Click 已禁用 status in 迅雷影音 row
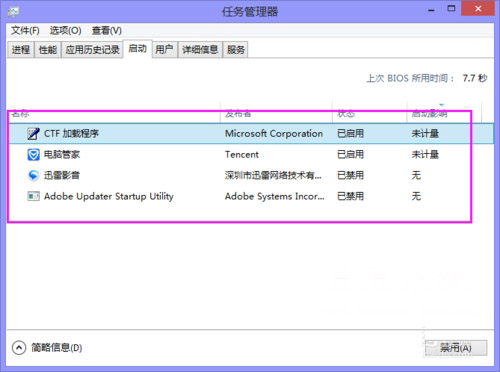Viewport: 500px width, 372px height. pyautogui.click(x=351, y=175)
